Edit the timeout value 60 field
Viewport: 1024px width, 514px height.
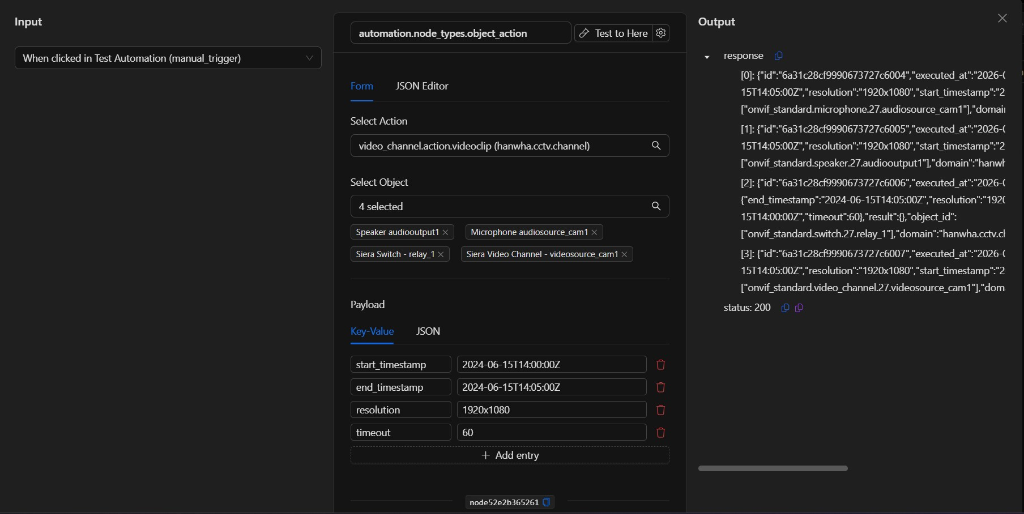(551, 432)
